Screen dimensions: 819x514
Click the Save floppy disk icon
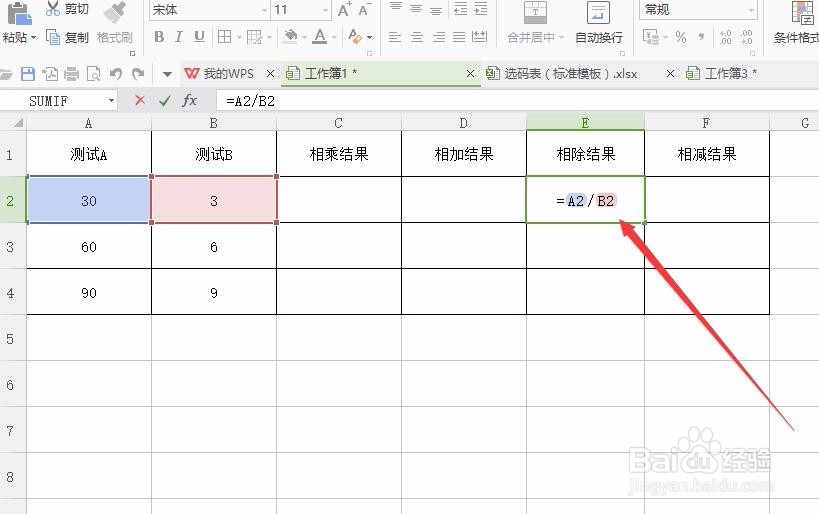(28, 74)
